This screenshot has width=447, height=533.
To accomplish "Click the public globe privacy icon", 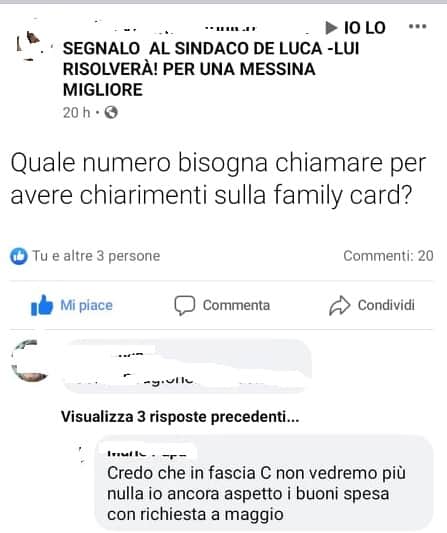I will [x=111, y=112].
